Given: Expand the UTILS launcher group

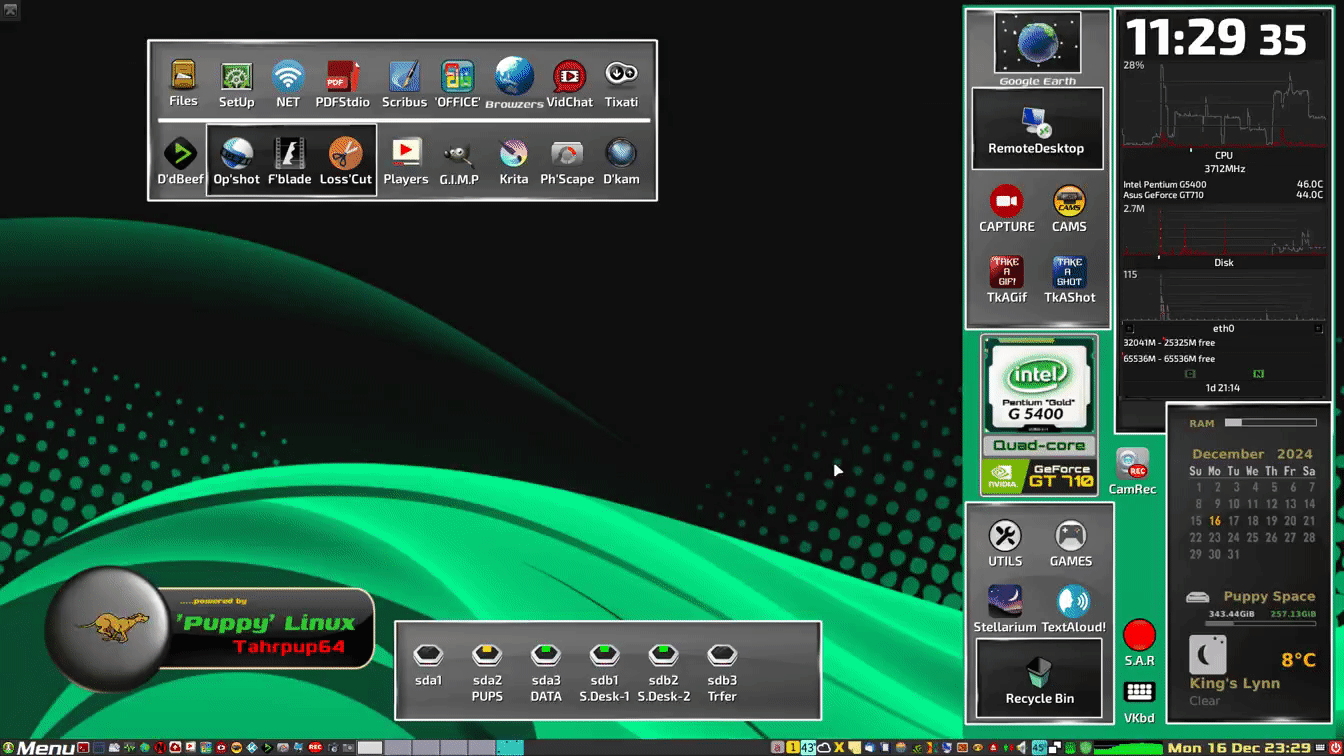Looking at the screenshot, I should pos(1005,544).
